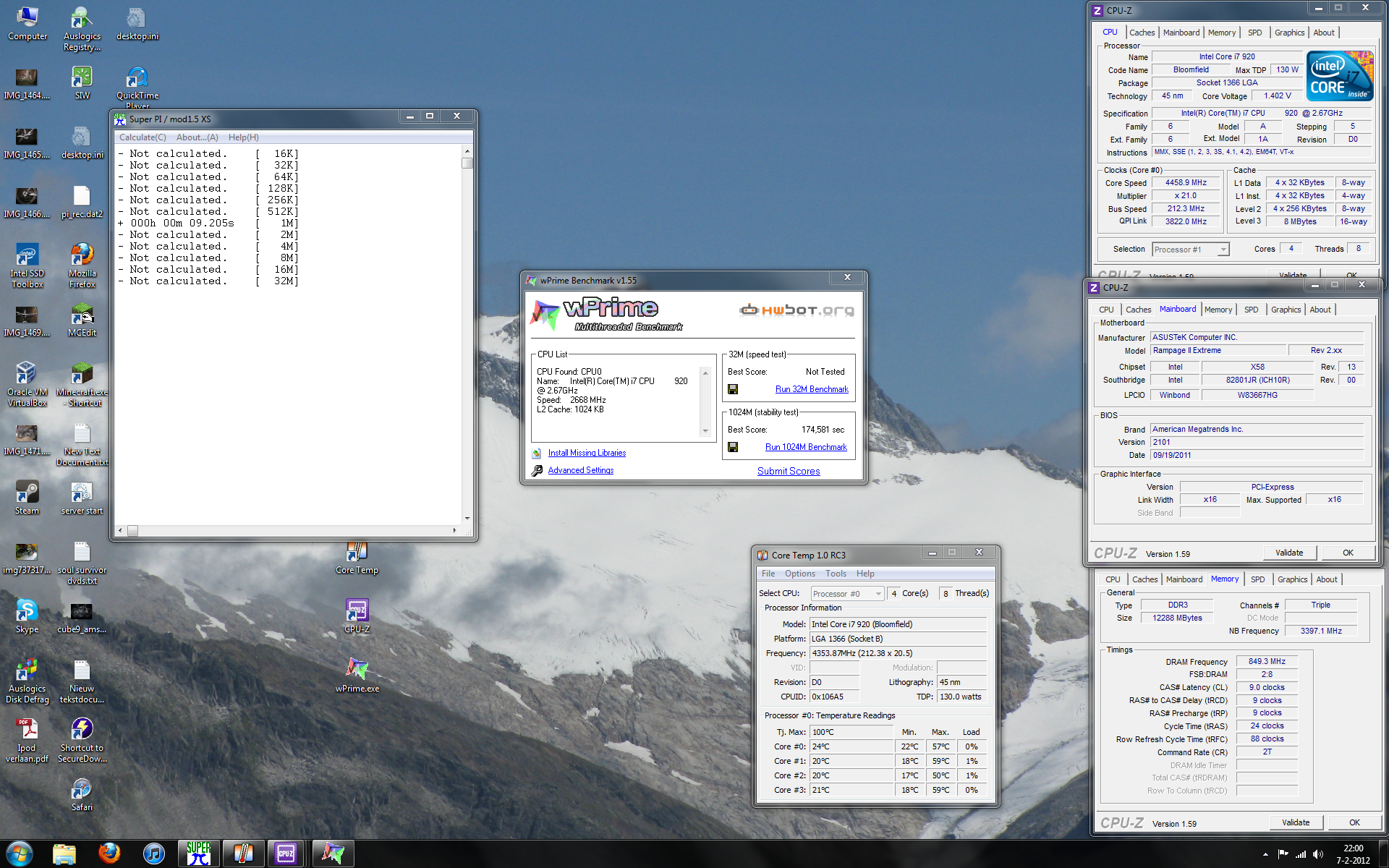Click save icon next to 32M benchmark
1389x868 pixels.
coord(733,389)
